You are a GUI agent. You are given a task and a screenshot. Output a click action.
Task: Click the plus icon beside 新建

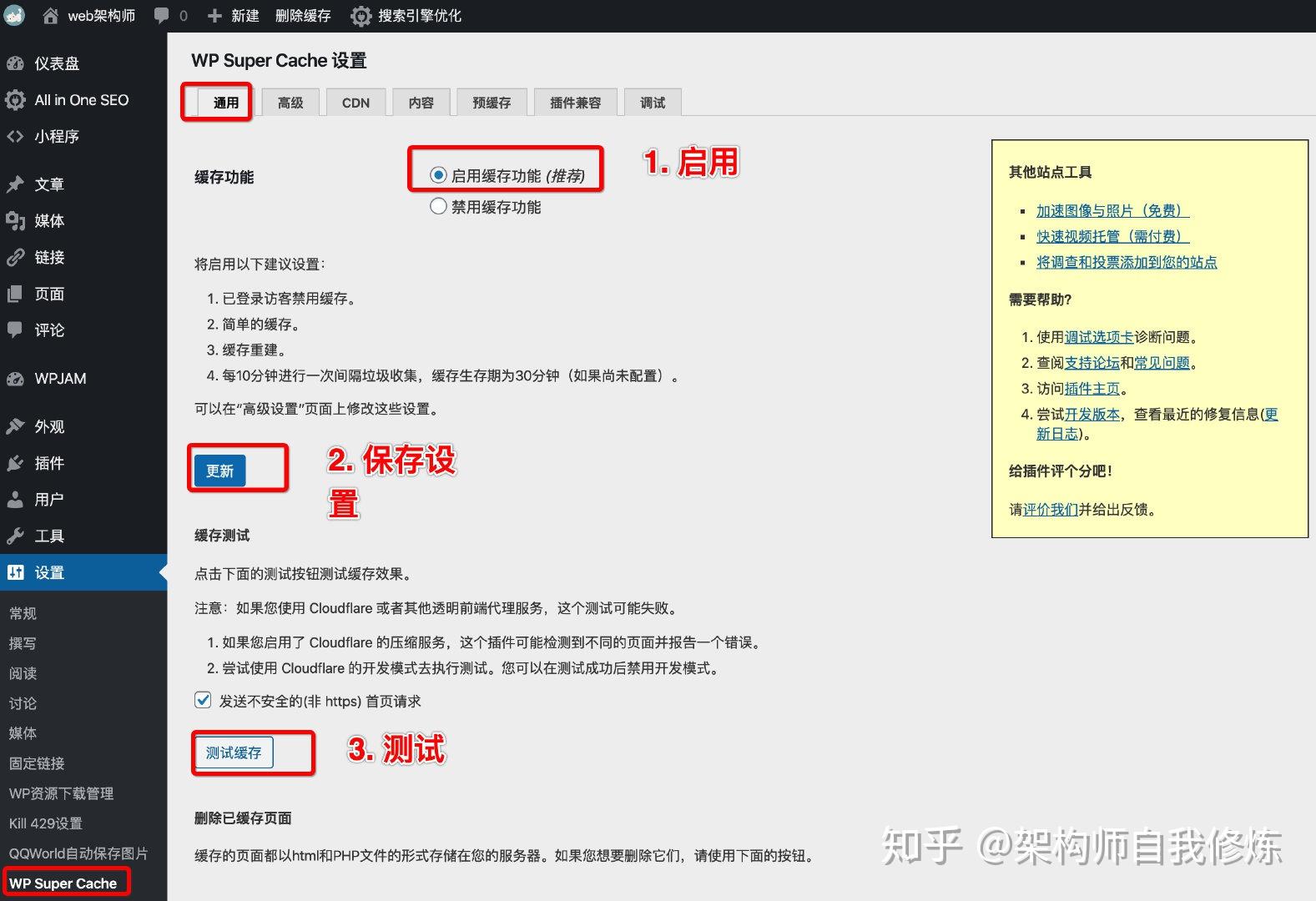coord(214,16)
